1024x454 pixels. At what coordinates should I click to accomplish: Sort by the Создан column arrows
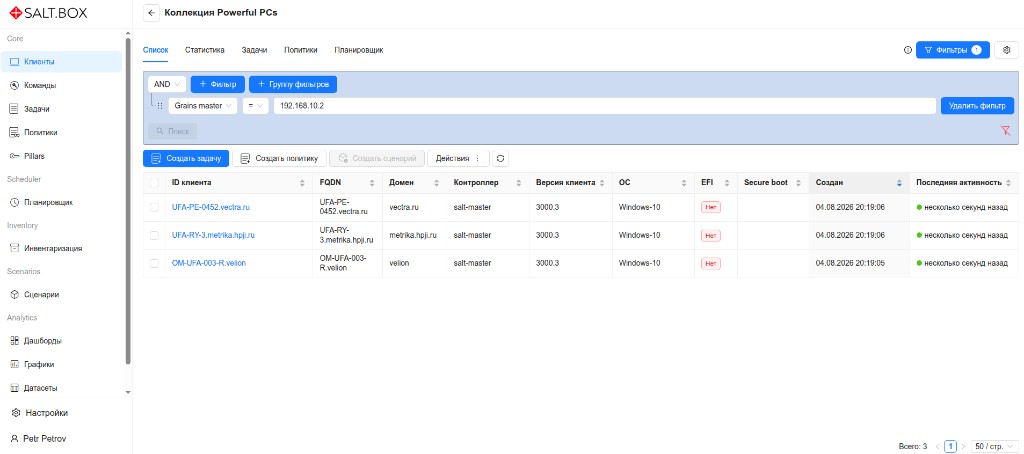point(899,183)
